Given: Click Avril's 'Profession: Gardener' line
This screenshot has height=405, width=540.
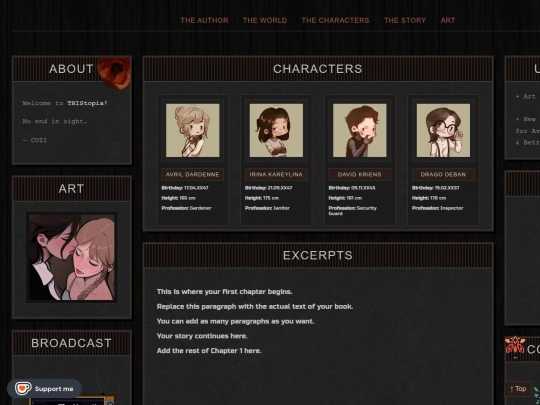Looking at the screenshot, I should click(186, 208).
